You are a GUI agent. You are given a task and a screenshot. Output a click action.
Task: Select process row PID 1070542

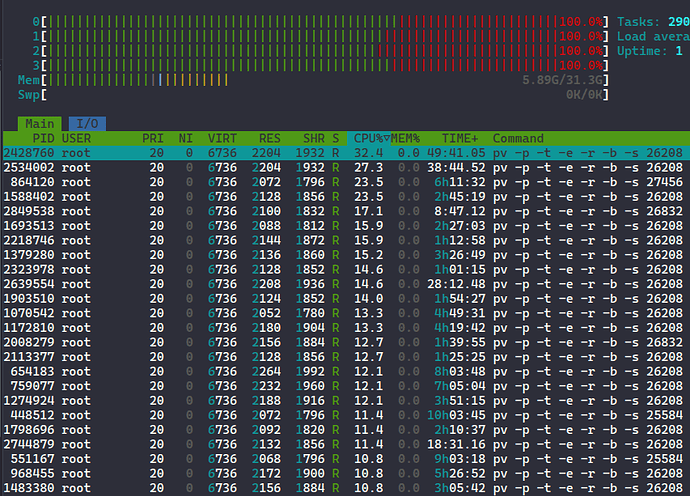[x=346, y=313]
